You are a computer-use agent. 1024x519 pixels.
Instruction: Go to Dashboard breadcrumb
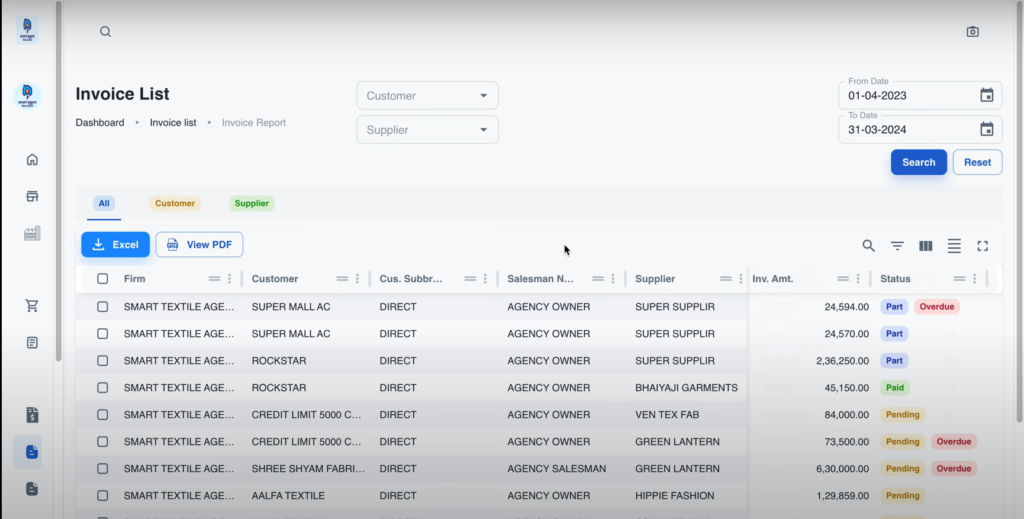pyautogui.click(x=100, y=123)
